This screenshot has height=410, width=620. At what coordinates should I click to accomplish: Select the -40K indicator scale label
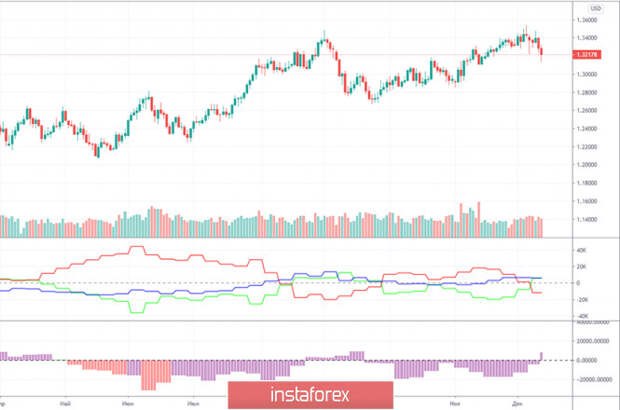(582, 316)
